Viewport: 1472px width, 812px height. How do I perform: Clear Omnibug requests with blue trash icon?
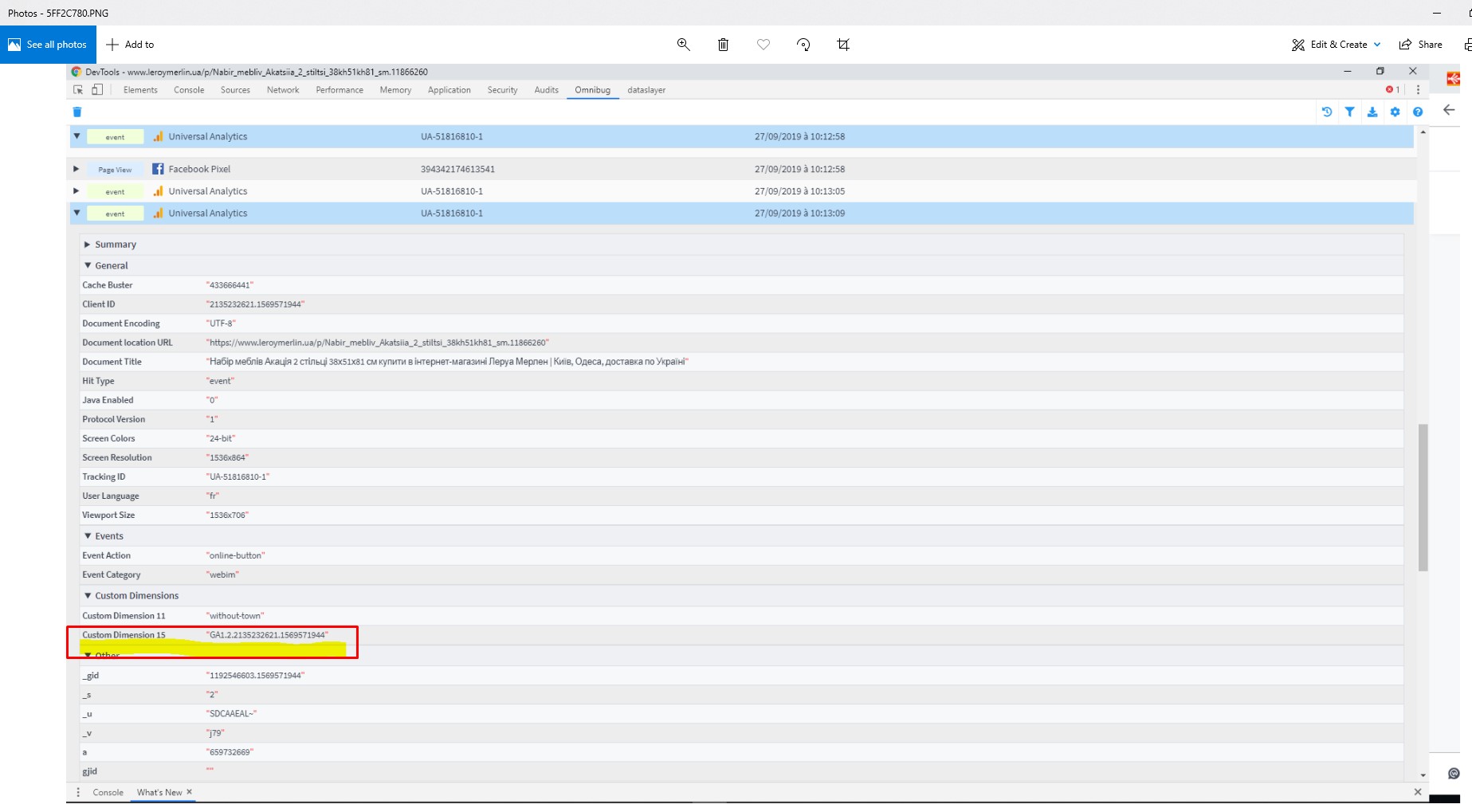[77, 112]
